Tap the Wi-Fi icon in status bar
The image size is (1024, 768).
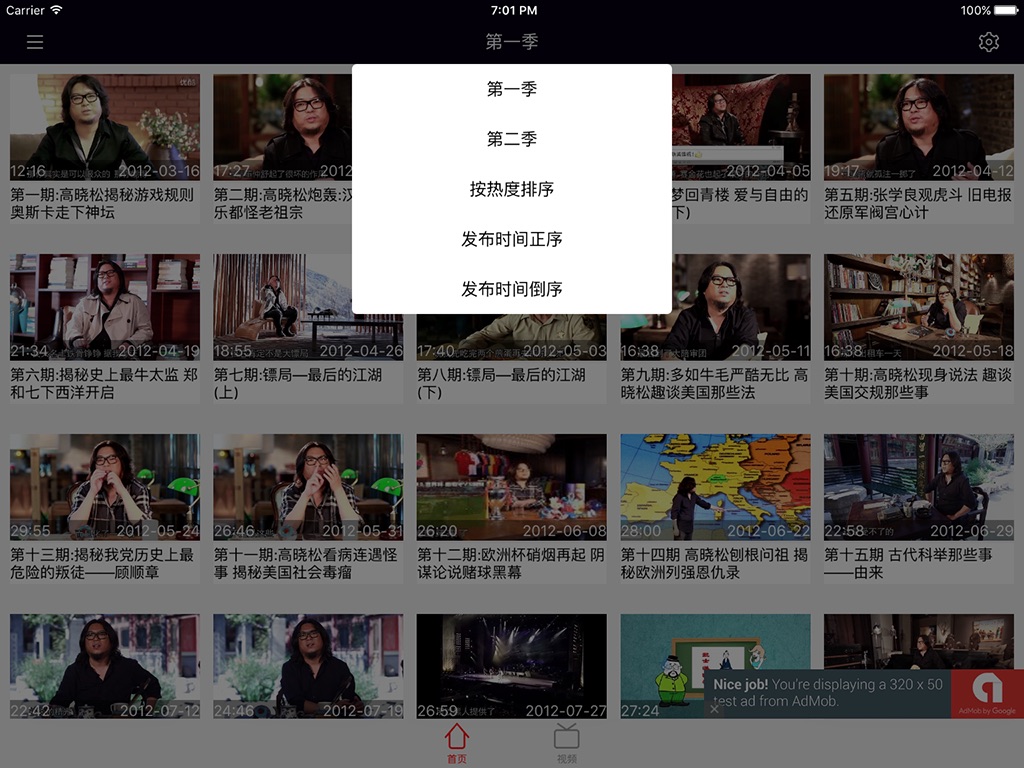pos(56,10)
